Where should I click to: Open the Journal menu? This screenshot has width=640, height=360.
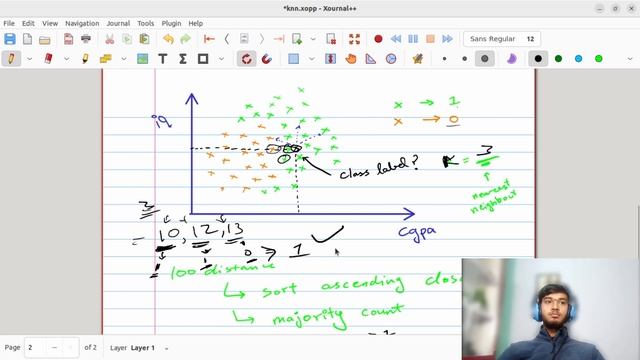(x=118, y=23)
